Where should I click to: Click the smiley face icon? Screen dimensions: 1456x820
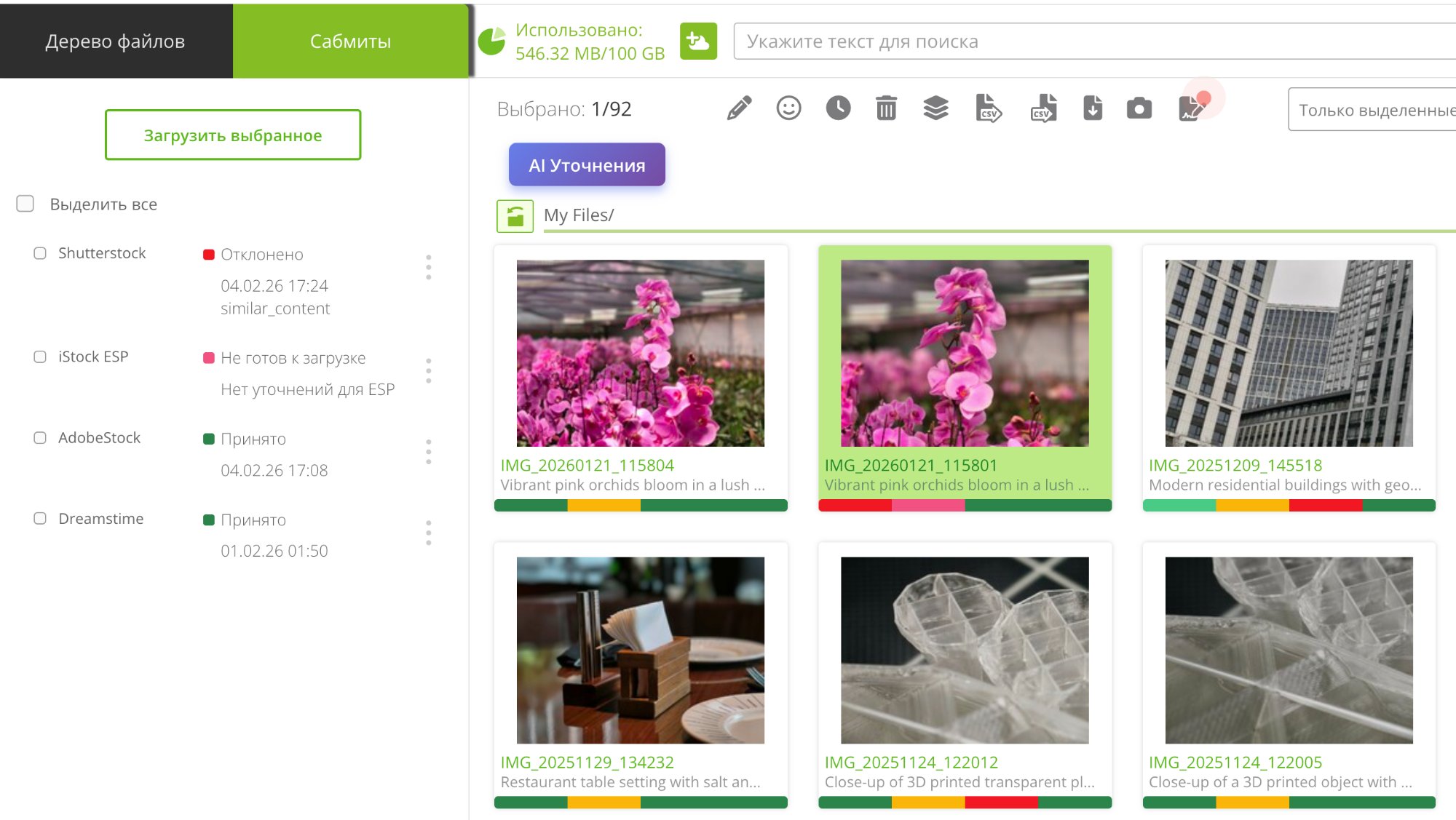(x=788, y=108)
